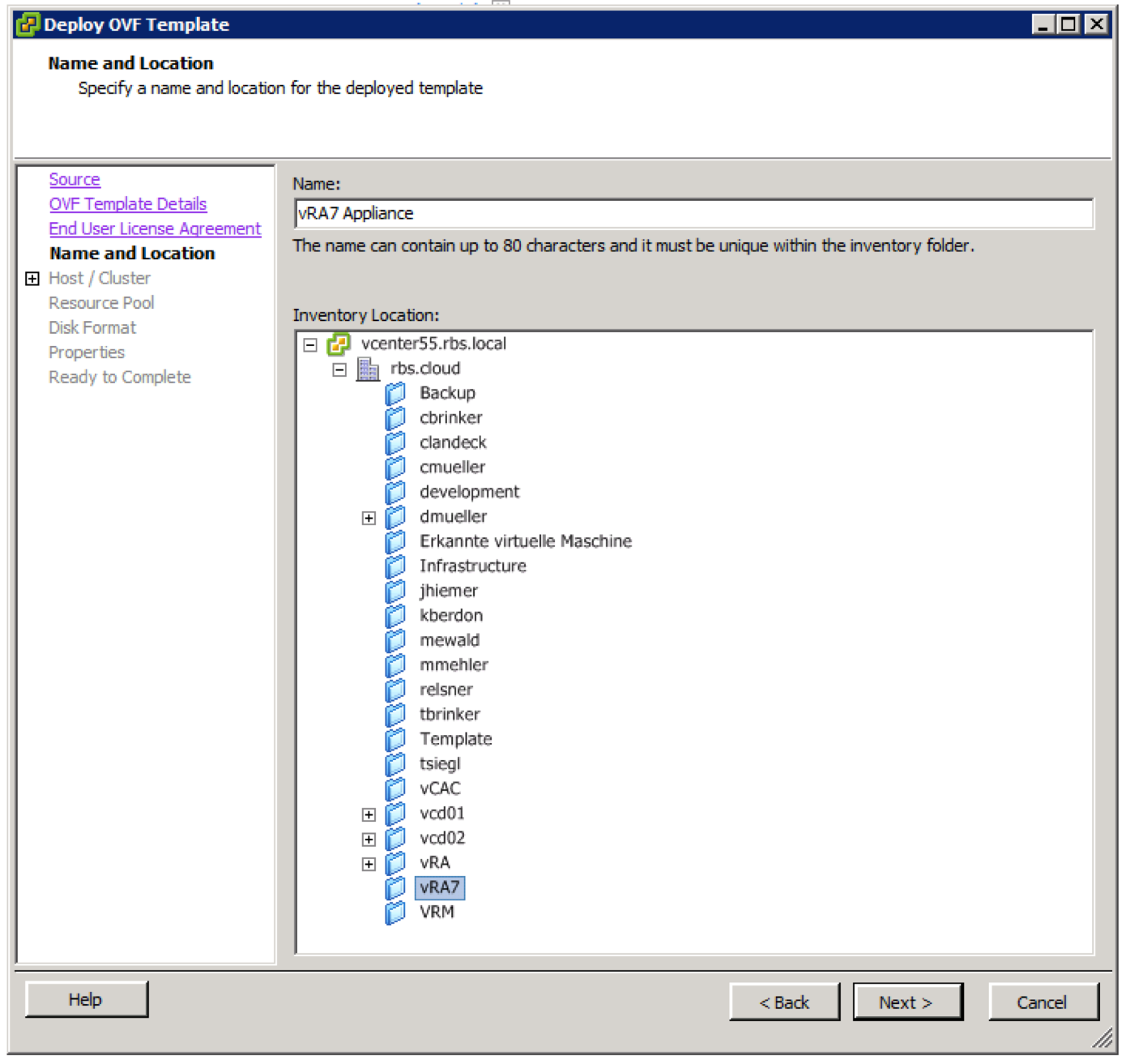This screenshot has width=1126, height=1064.
Task: Click the folder icon beside clandeck
Action: tap(395, 443)
